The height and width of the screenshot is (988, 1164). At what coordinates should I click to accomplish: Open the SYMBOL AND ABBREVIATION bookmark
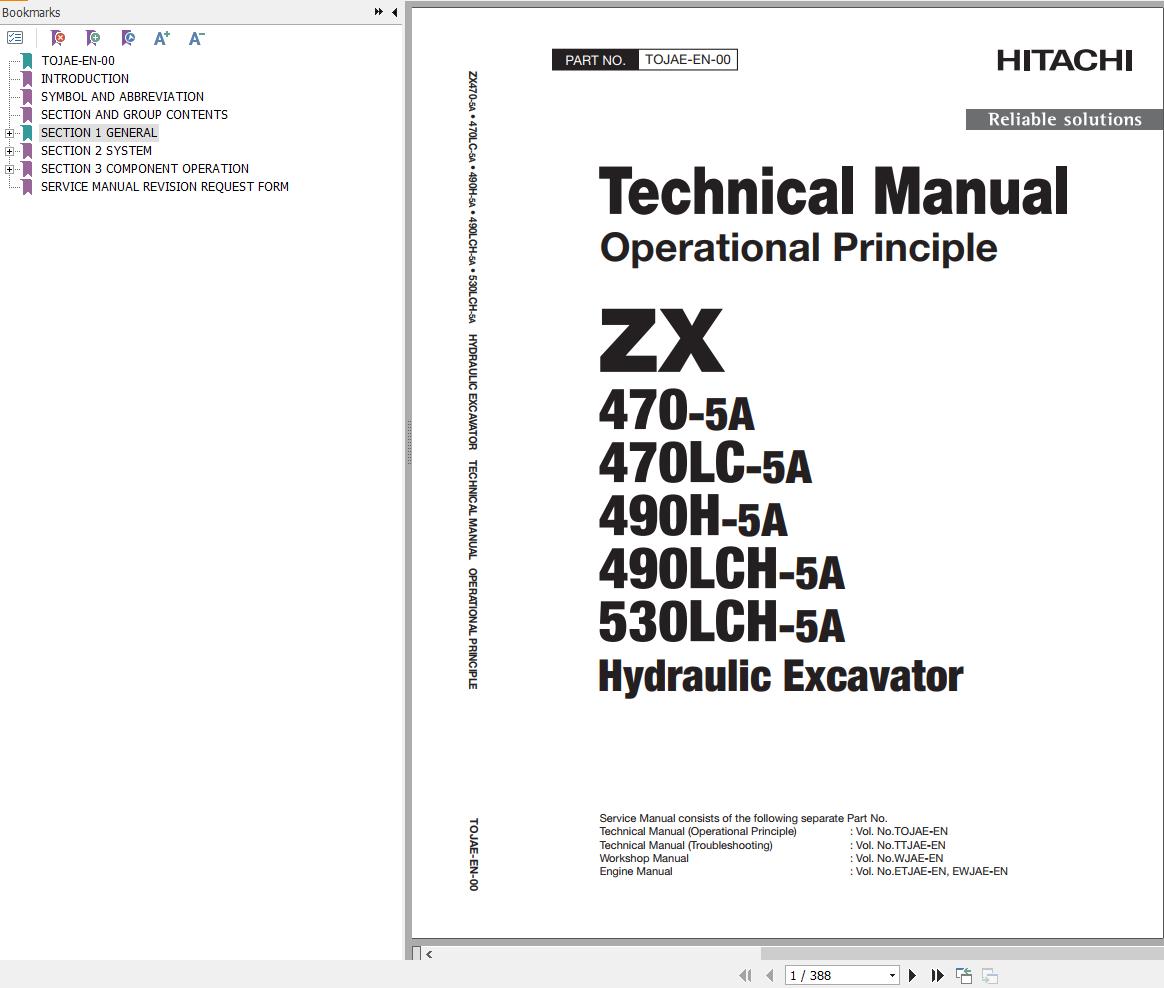point(122,96)
